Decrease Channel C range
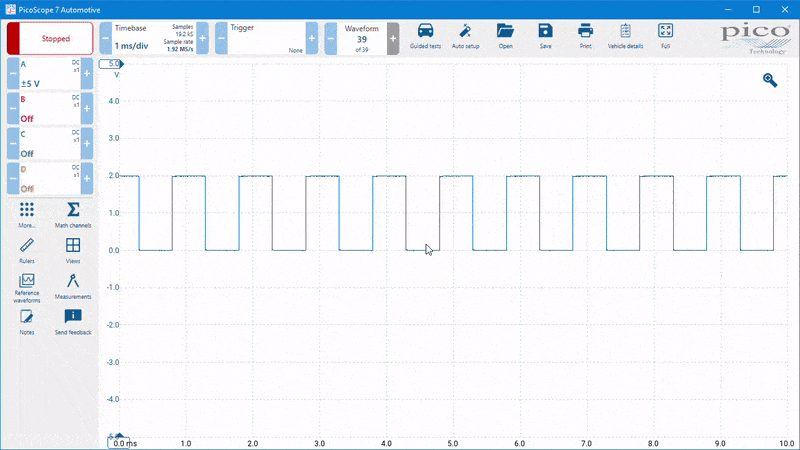The height and width of the screenshot is (450, 800). point(13,143)
